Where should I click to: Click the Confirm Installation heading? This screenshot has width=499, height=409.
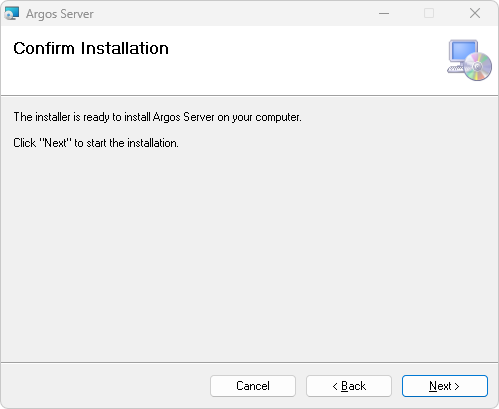click(x=91, y=48)
